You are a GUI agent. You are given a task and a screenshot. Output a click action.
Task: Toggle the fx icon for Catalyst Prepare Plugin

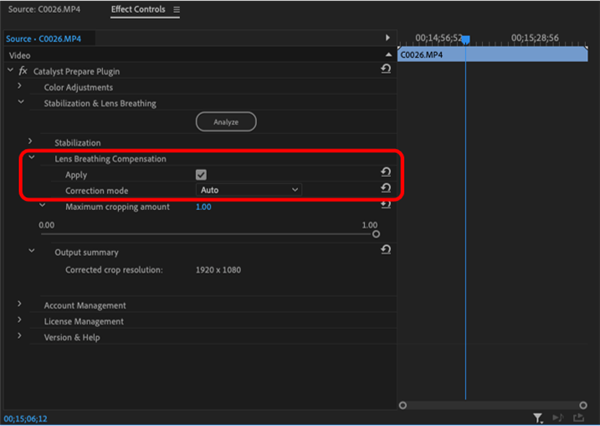tap(23, 71)
